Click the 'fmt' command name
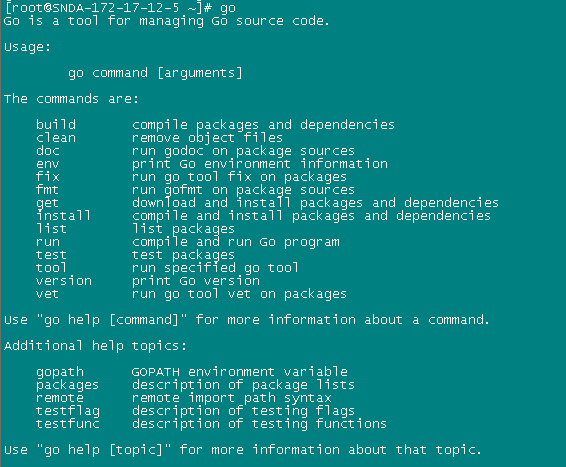The height and width of the screenshot is (467, 566). tap(47, 189)
